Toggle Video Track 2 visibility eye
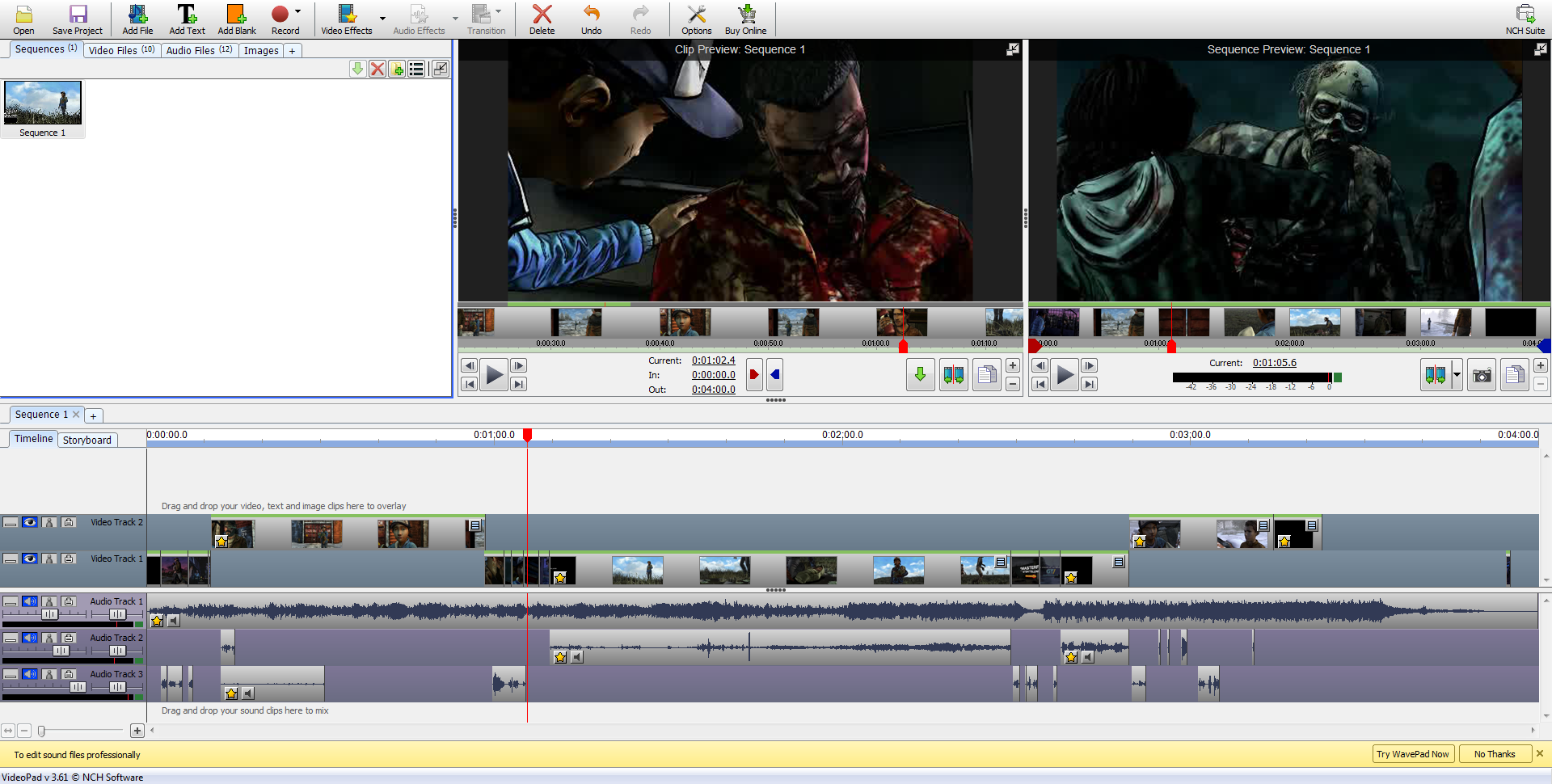 click(x=30, y=523)
